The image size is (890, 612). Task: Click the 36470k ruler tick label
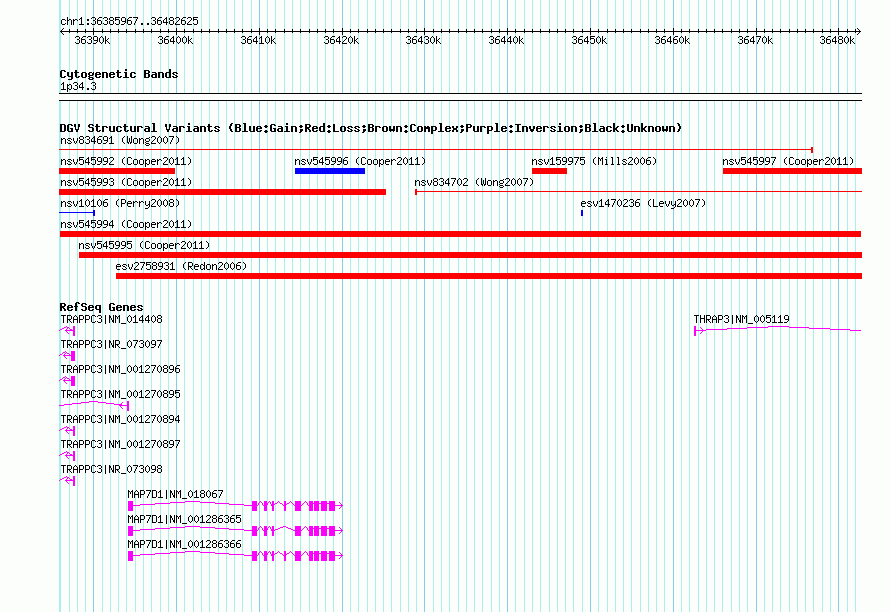[755, 40]
